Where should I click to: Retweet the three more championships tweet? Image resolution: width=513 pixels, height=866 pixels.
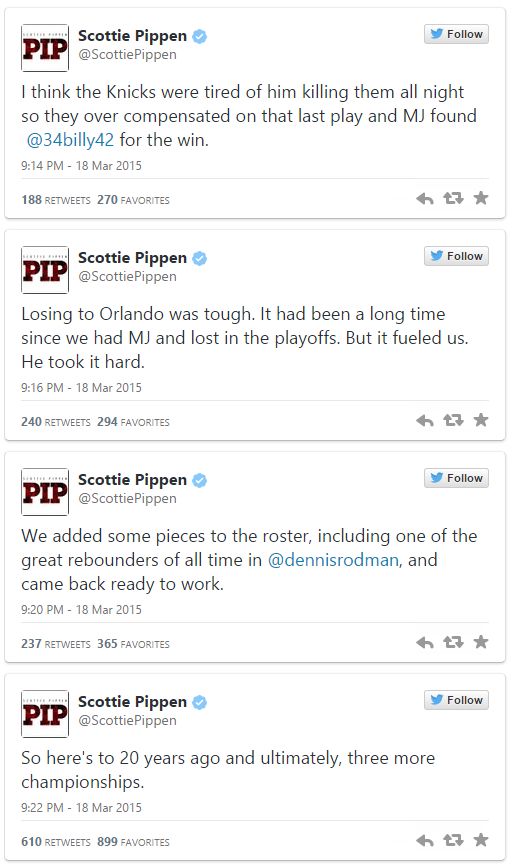click(453, 840)
